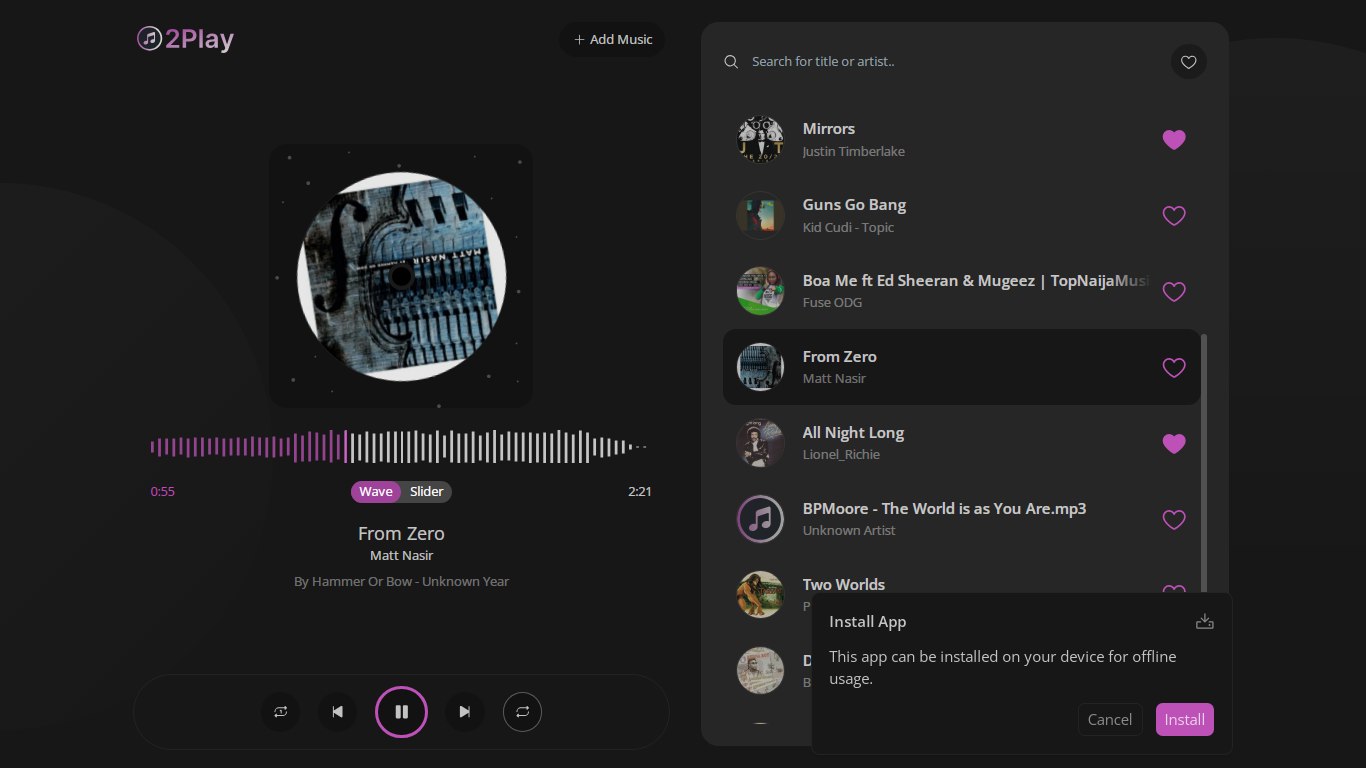Viewport: 1366px width, 768px height.
Task: Pause the current song
Action: (401, 712)
